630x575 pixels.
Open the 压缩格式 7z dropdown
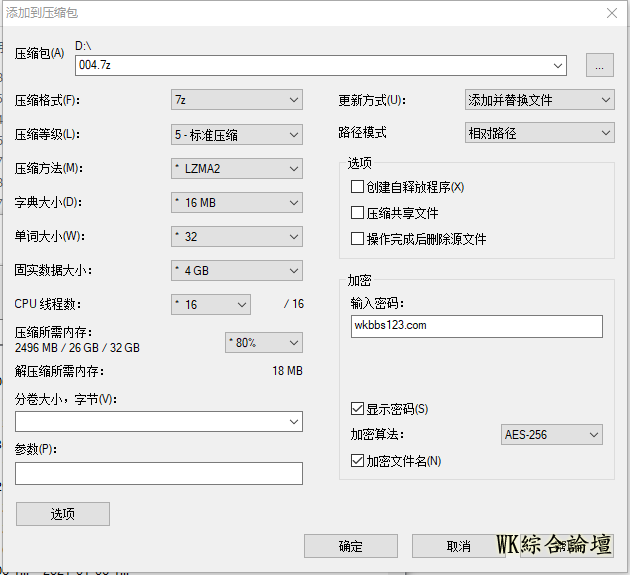[236, 100]
